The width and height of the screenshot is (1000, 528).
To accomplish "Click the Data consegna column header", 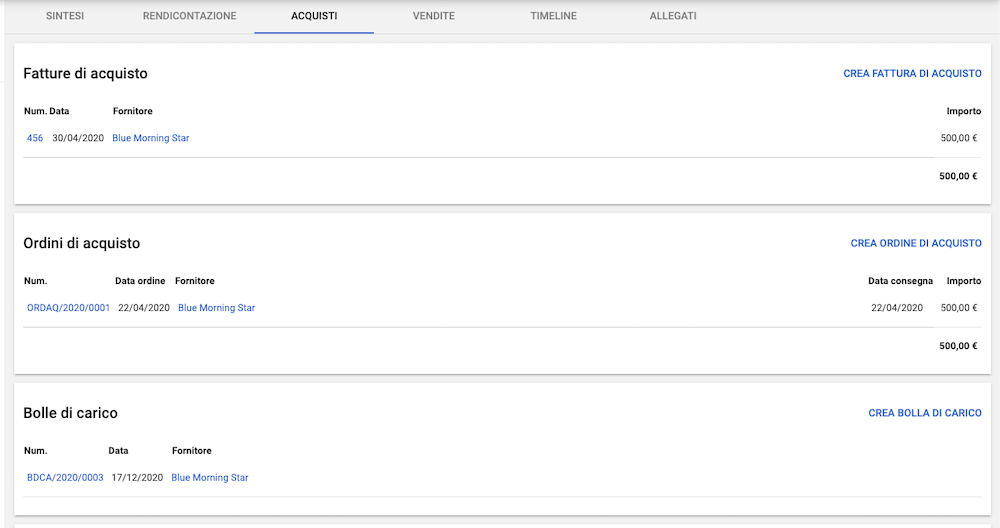I will tap(900, 281).
